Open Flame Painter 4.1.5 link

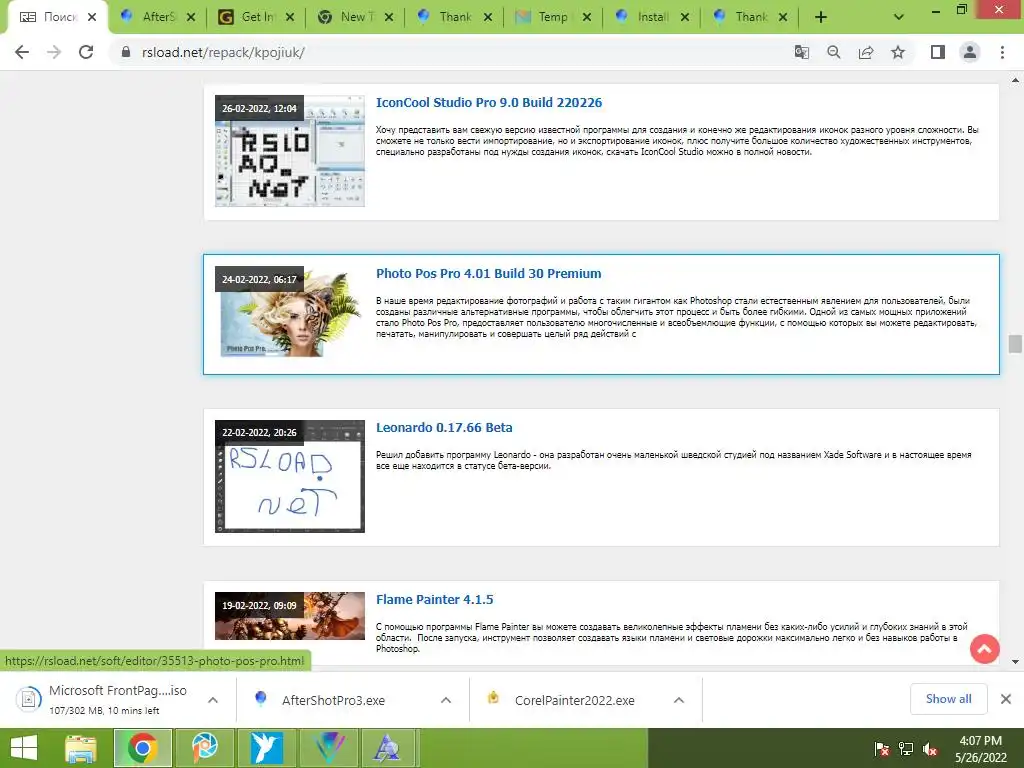click(x=434, y=600)
